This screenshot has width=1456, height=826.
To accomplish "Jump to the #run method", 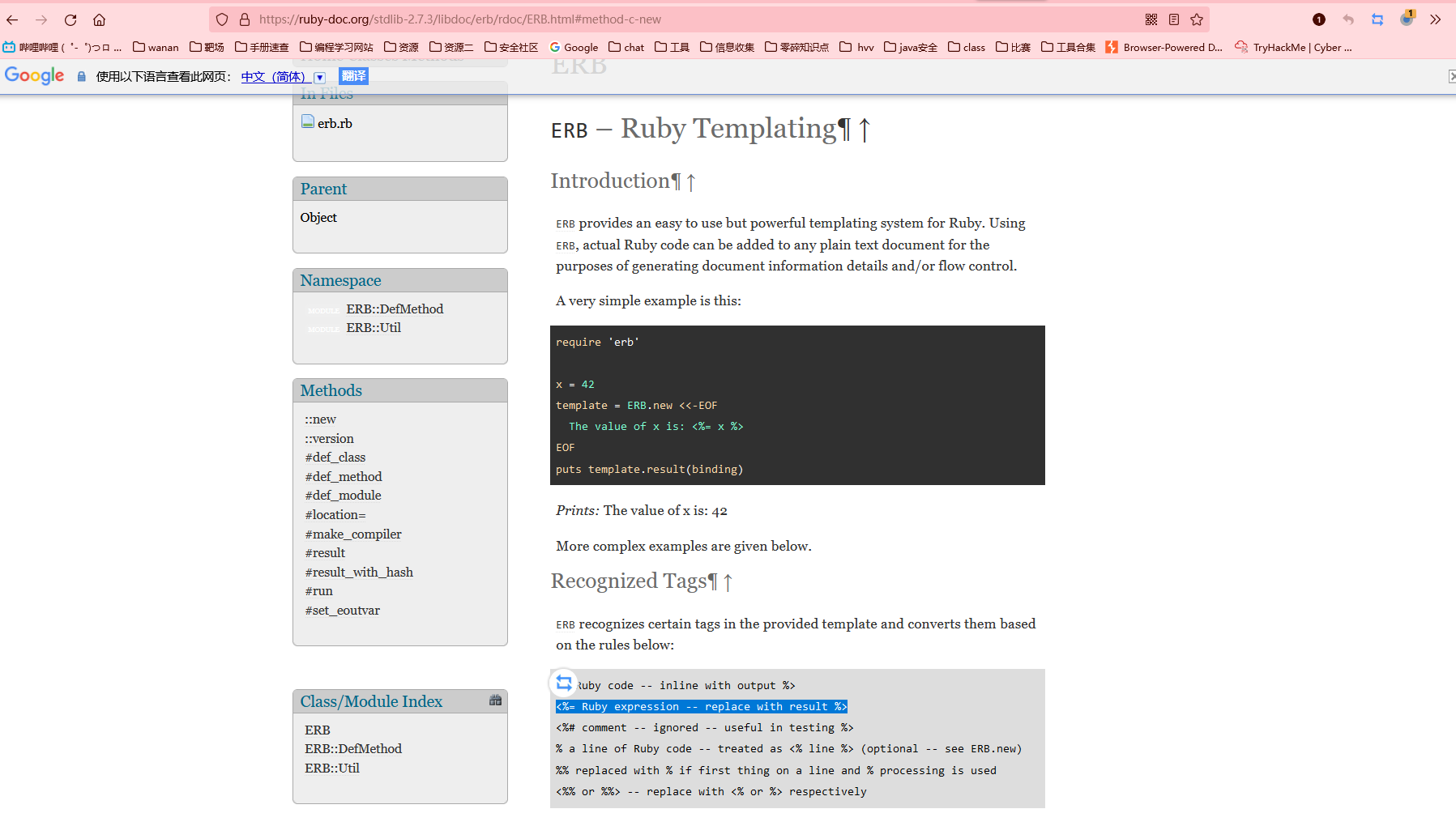I will click(318, 590).
